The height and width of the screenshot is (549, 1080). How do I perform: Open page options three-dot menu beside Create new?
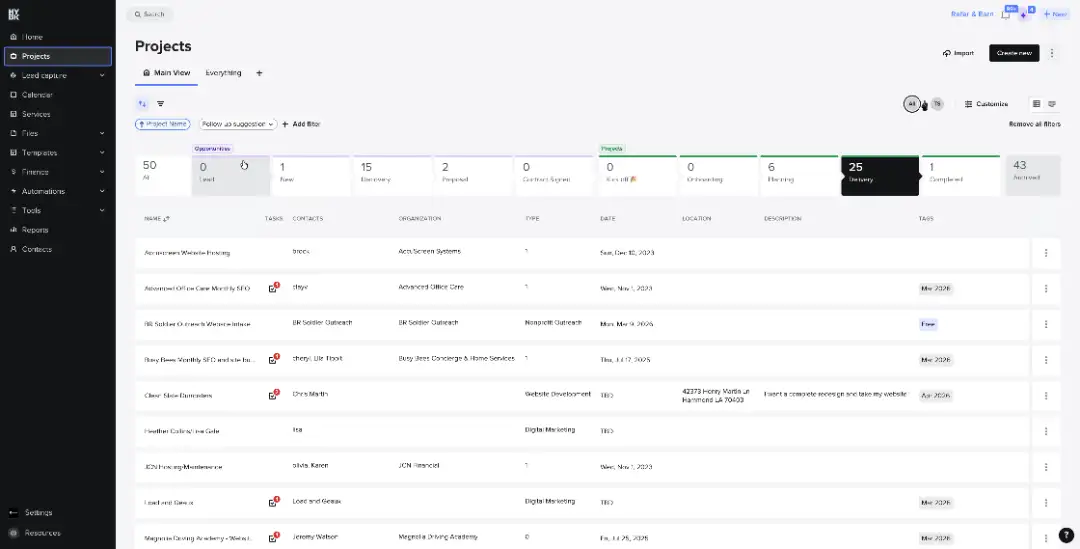point(1052,53)
